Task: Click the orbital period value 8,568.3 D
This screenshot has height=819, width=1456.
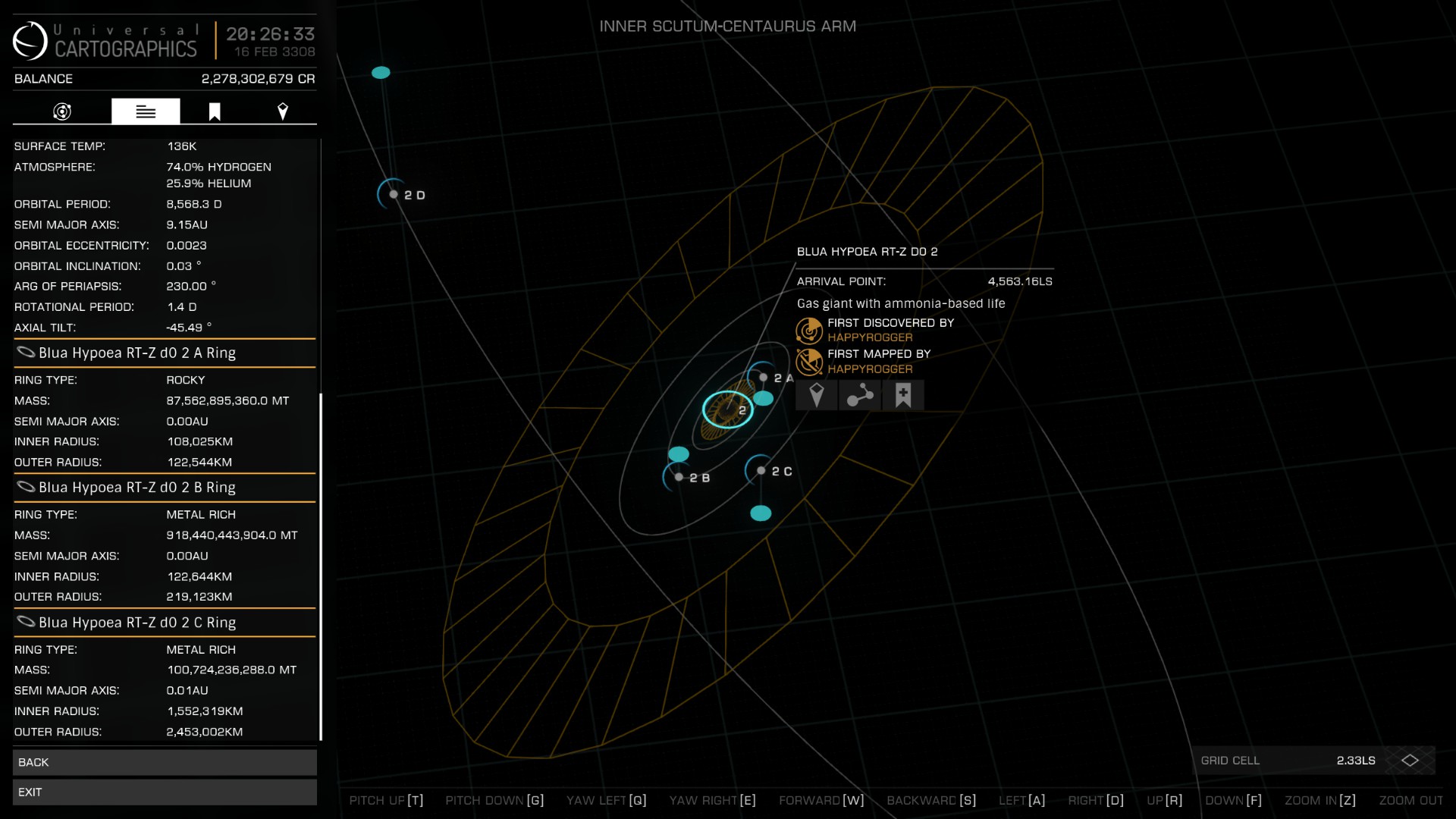Action: coord(194,204)
